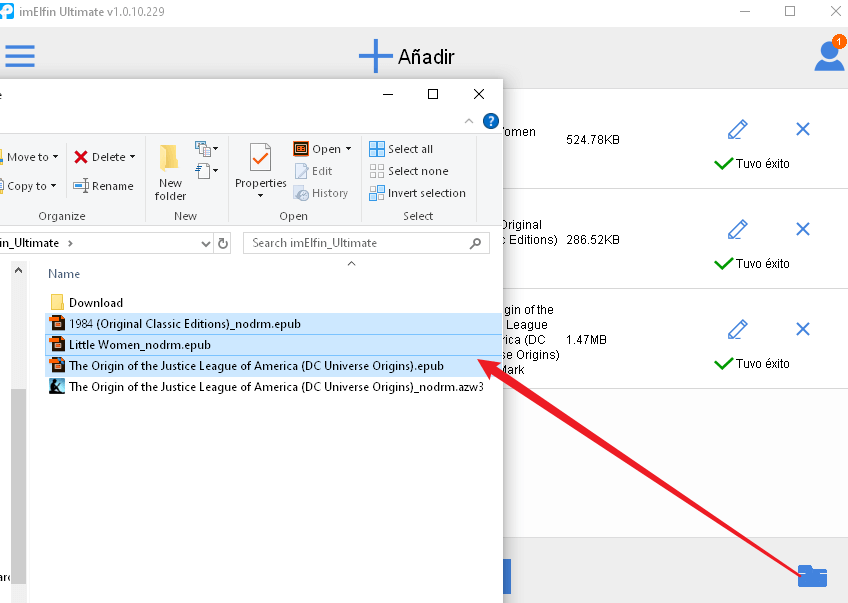Image resolution: width=848 pixels, height=603 pixels.
Task: Remove the 286.52KB book entry
Action: pyautogui.click(x=803, y=229)
